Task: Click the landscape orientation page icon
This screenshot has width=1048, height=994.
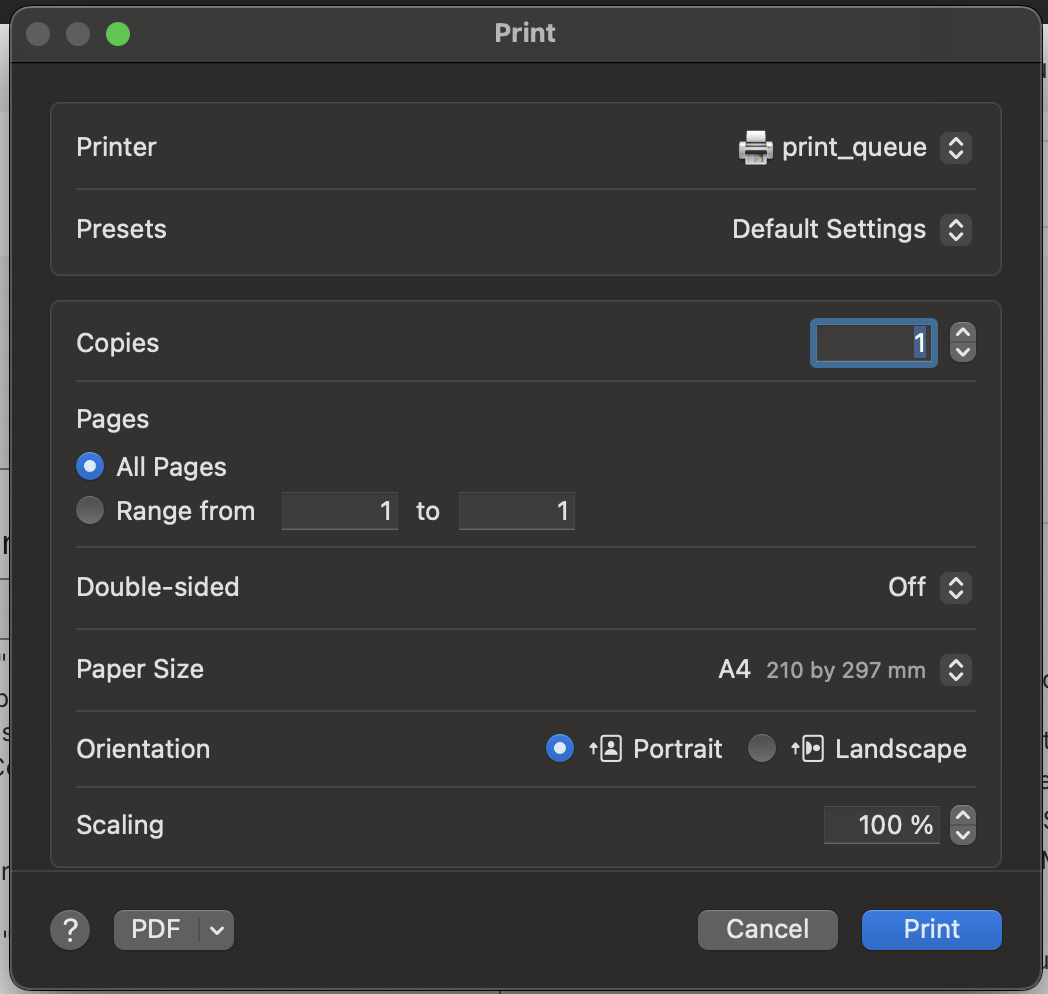Action: click(x=807, y=749)
